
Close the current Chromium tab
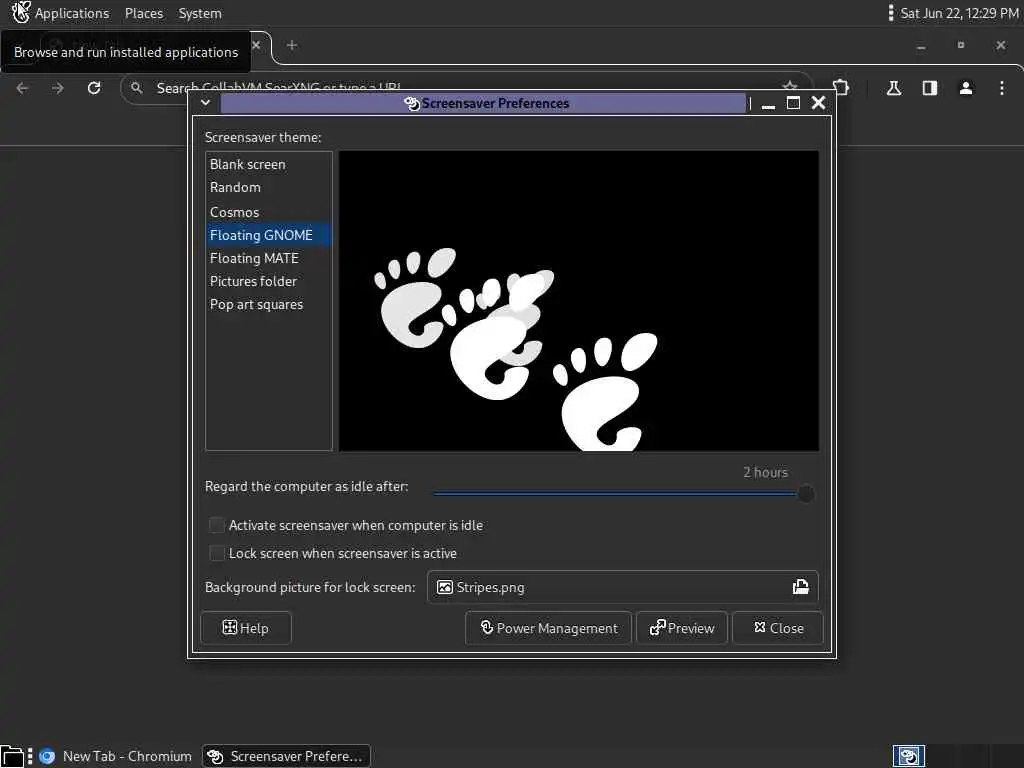(x=256, y=45)
